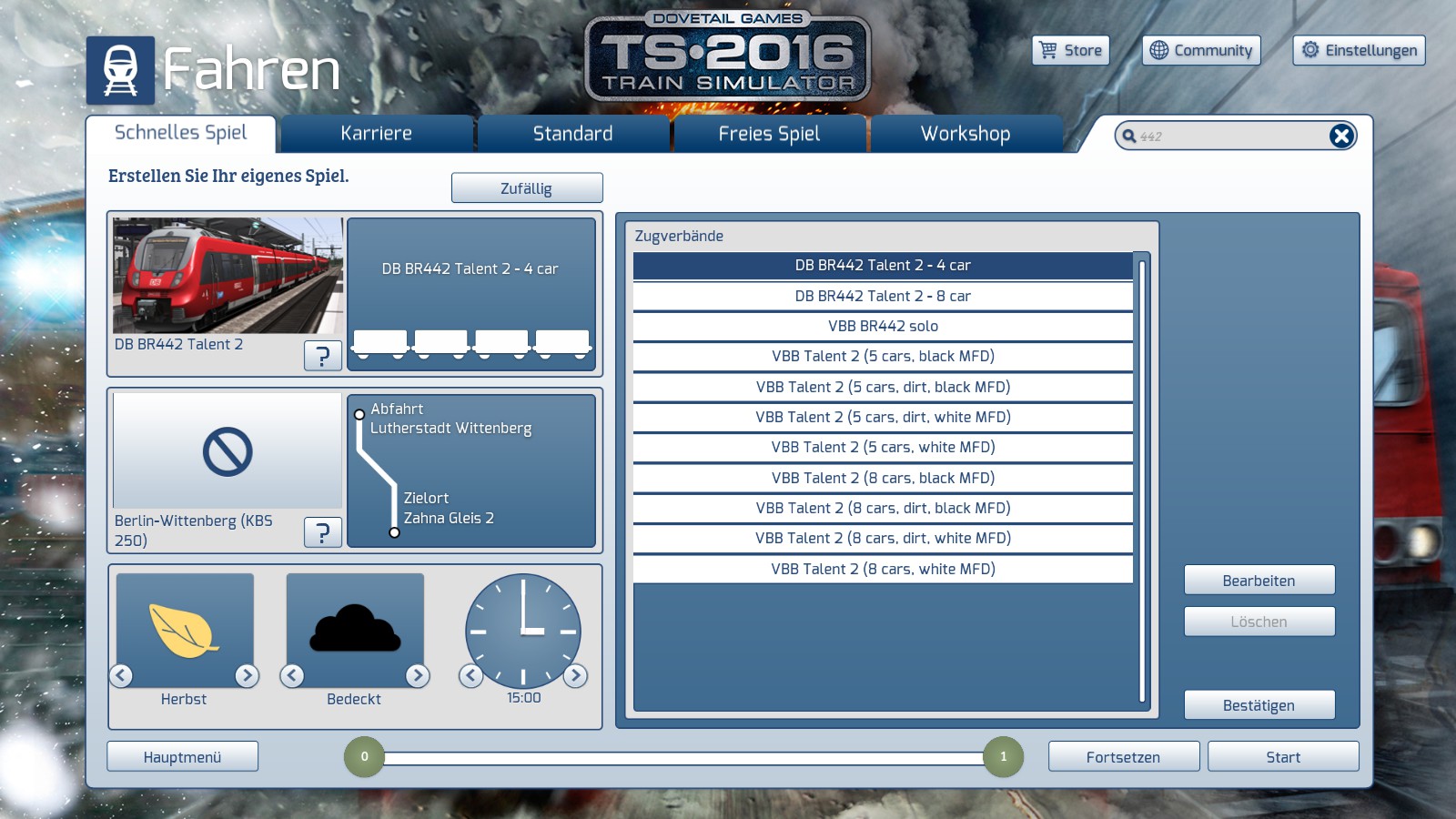Click the magnifier search icon

pos(1129,136)
